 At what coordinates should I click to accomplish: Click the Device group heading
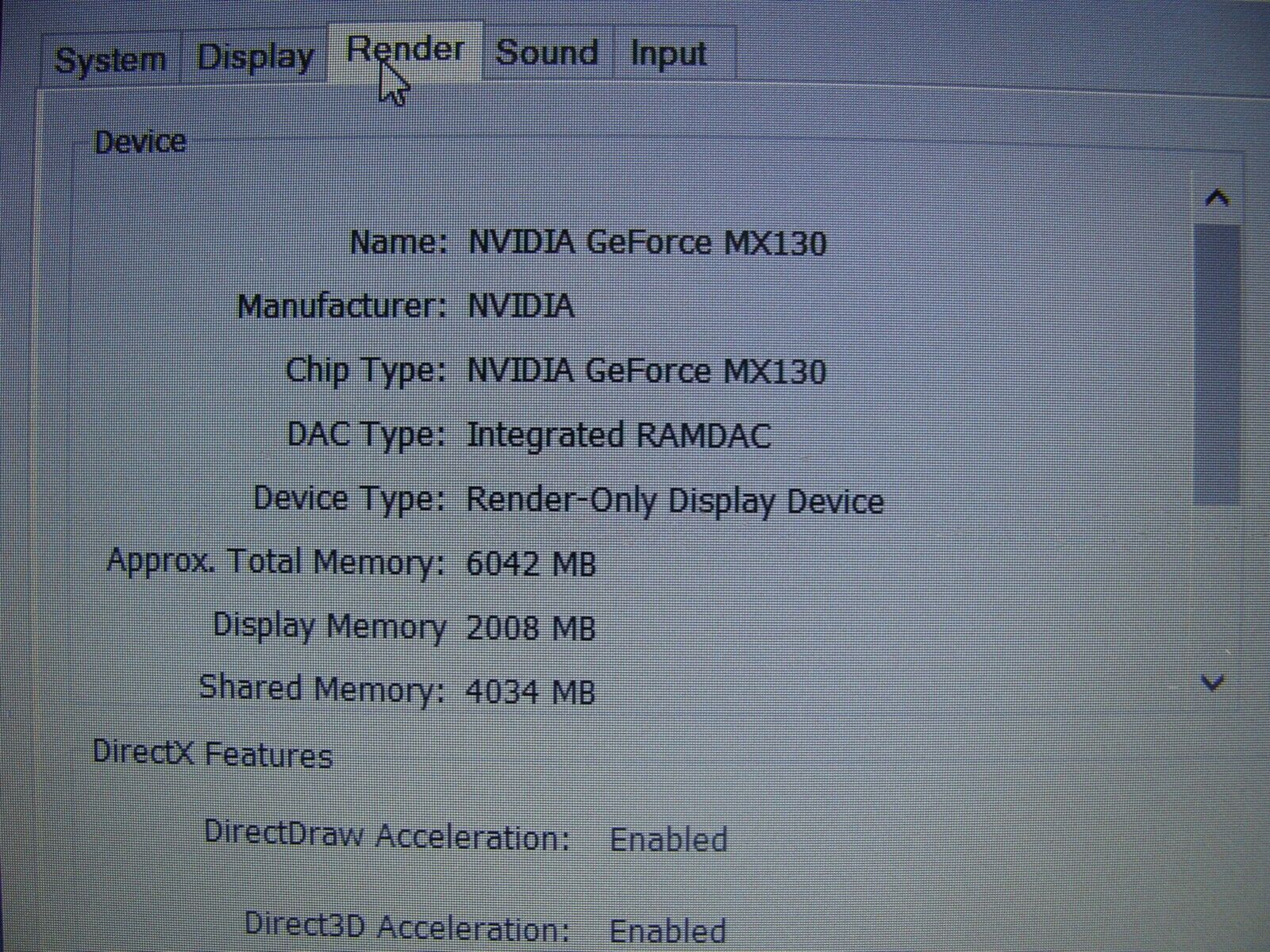tap(140, 142)
